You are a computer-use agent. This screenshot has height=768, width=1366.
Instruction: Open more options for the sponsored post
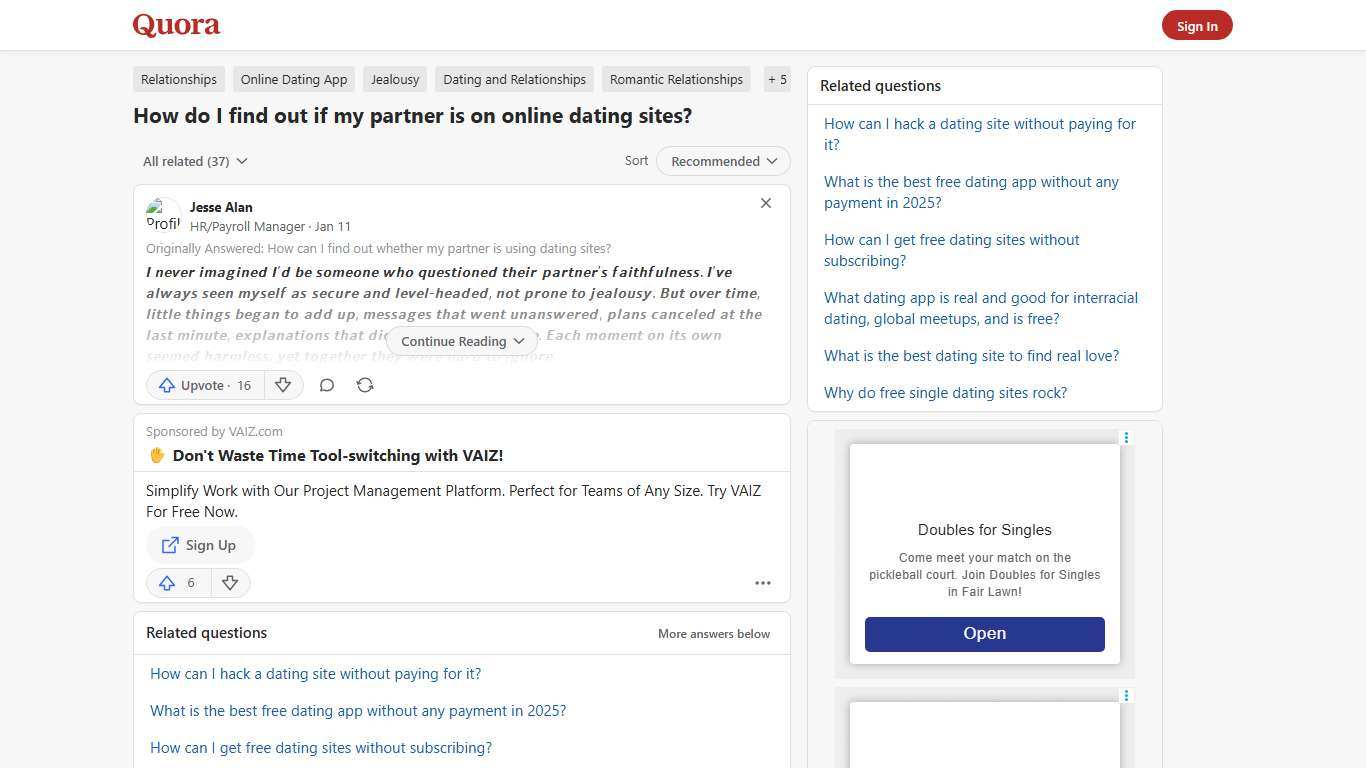762,583
